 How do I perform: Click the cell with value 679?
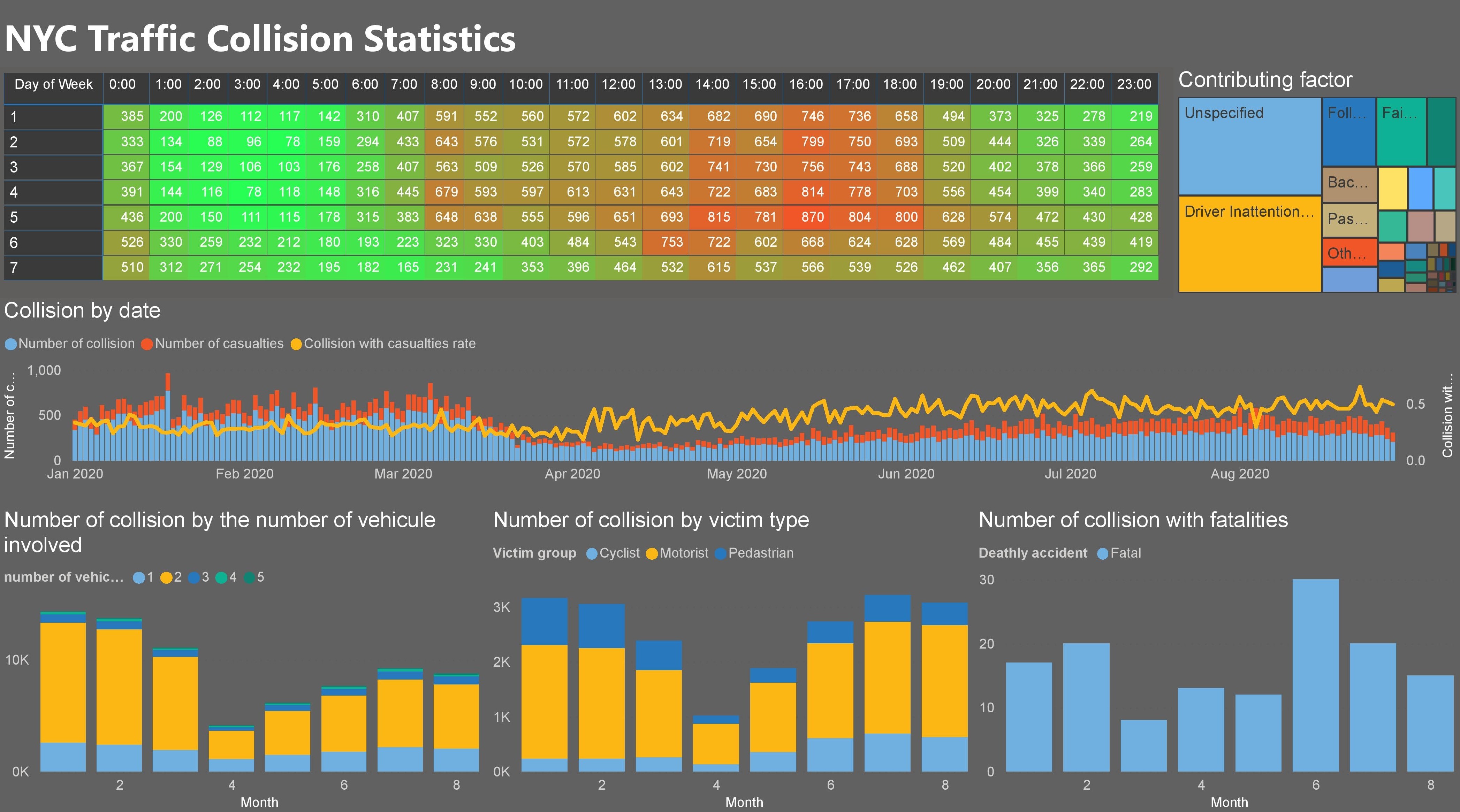[444, 192]
